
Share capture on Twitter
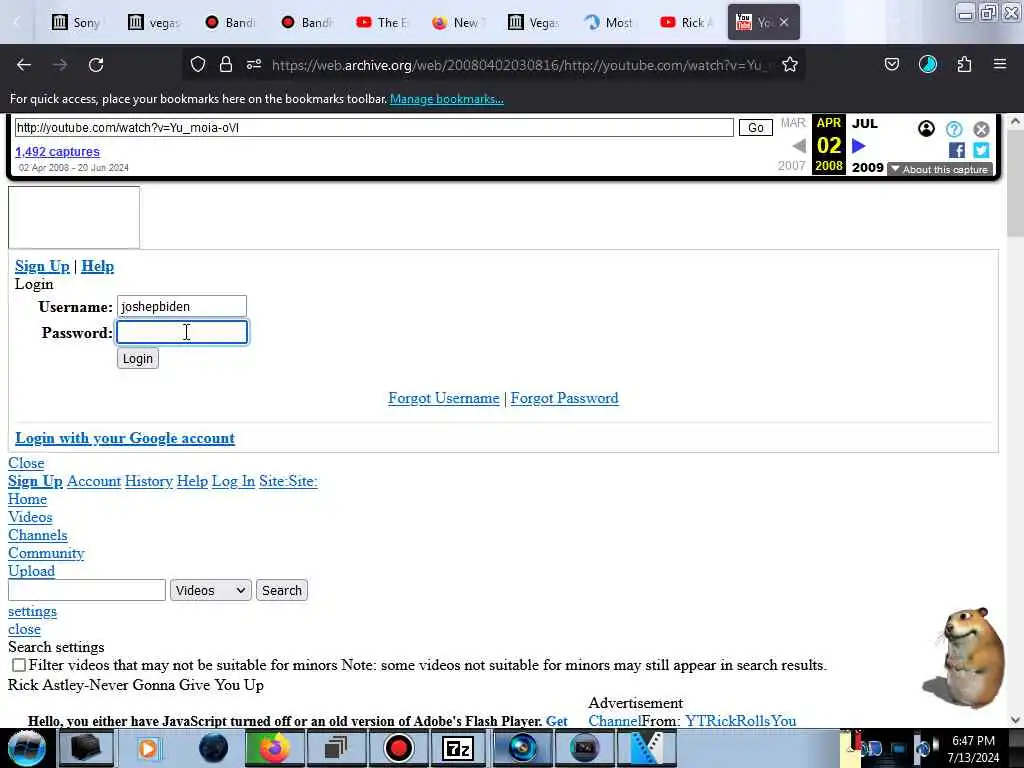[981, 150]
